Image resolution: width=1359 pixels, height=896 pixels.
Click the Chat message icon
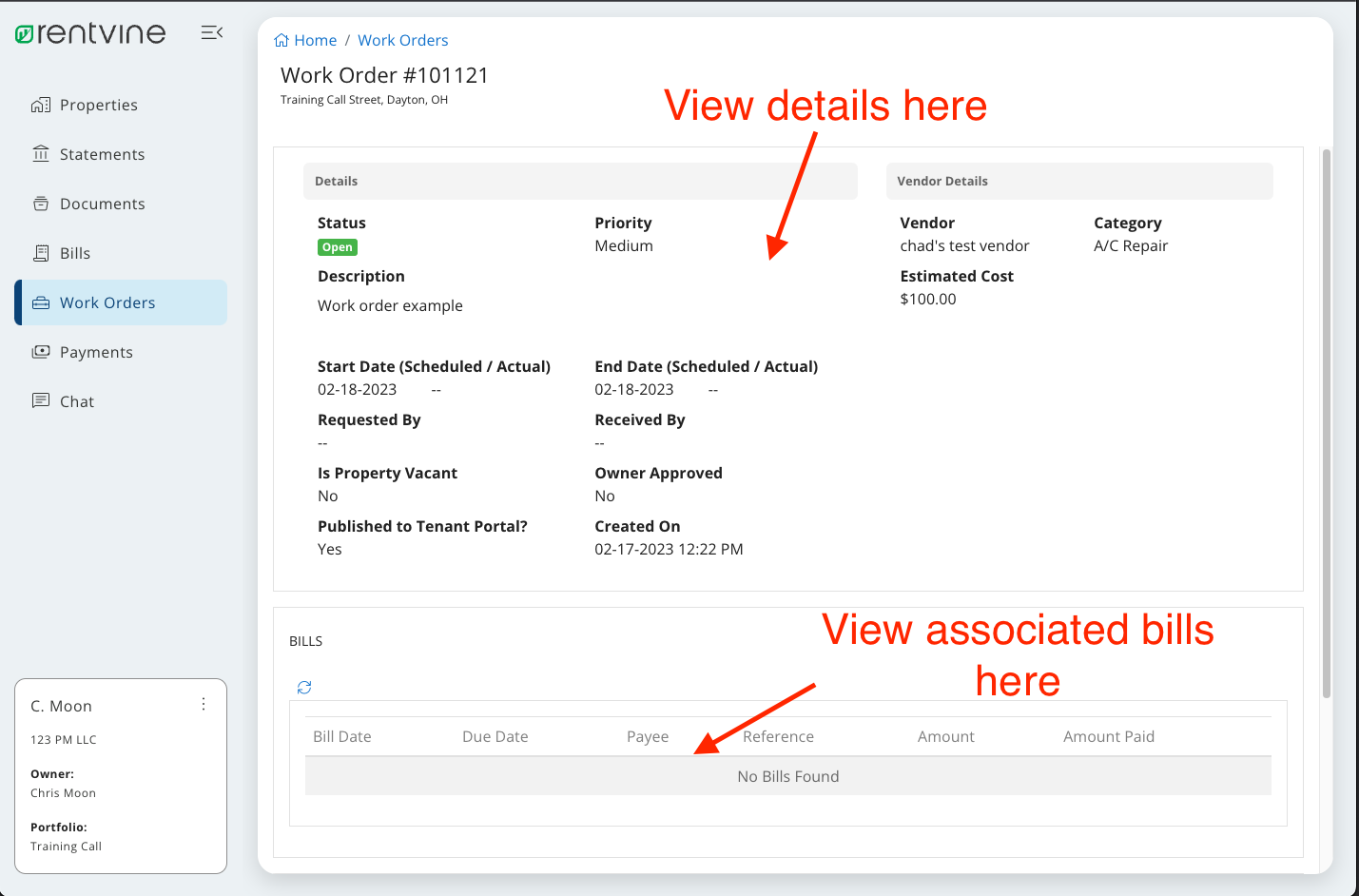pos(41,400)
